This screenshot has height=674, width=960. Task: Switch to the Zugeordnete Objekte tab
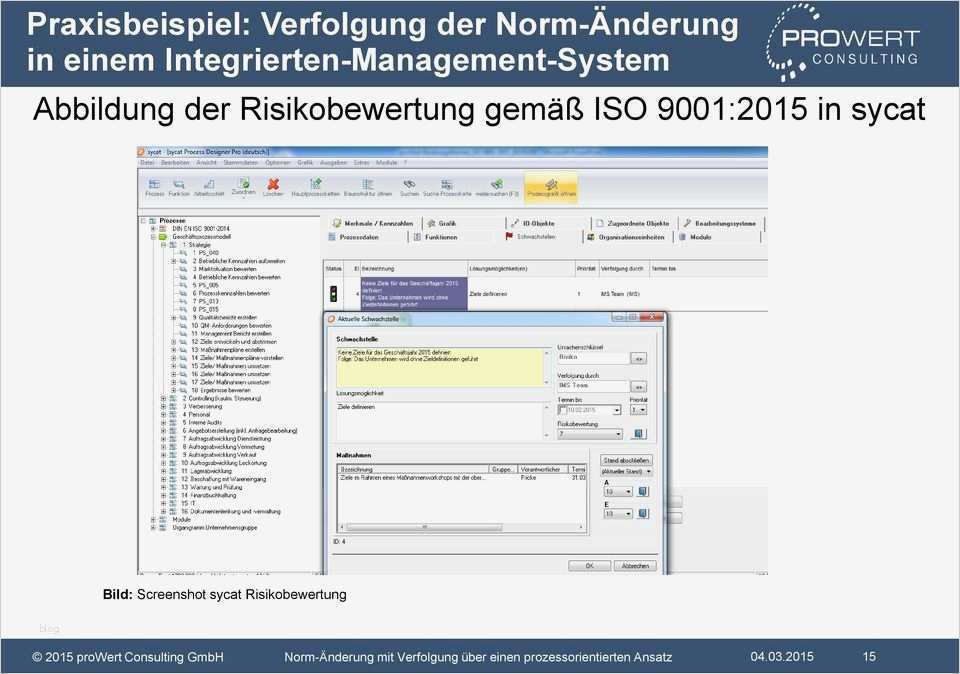pos(632,223)
